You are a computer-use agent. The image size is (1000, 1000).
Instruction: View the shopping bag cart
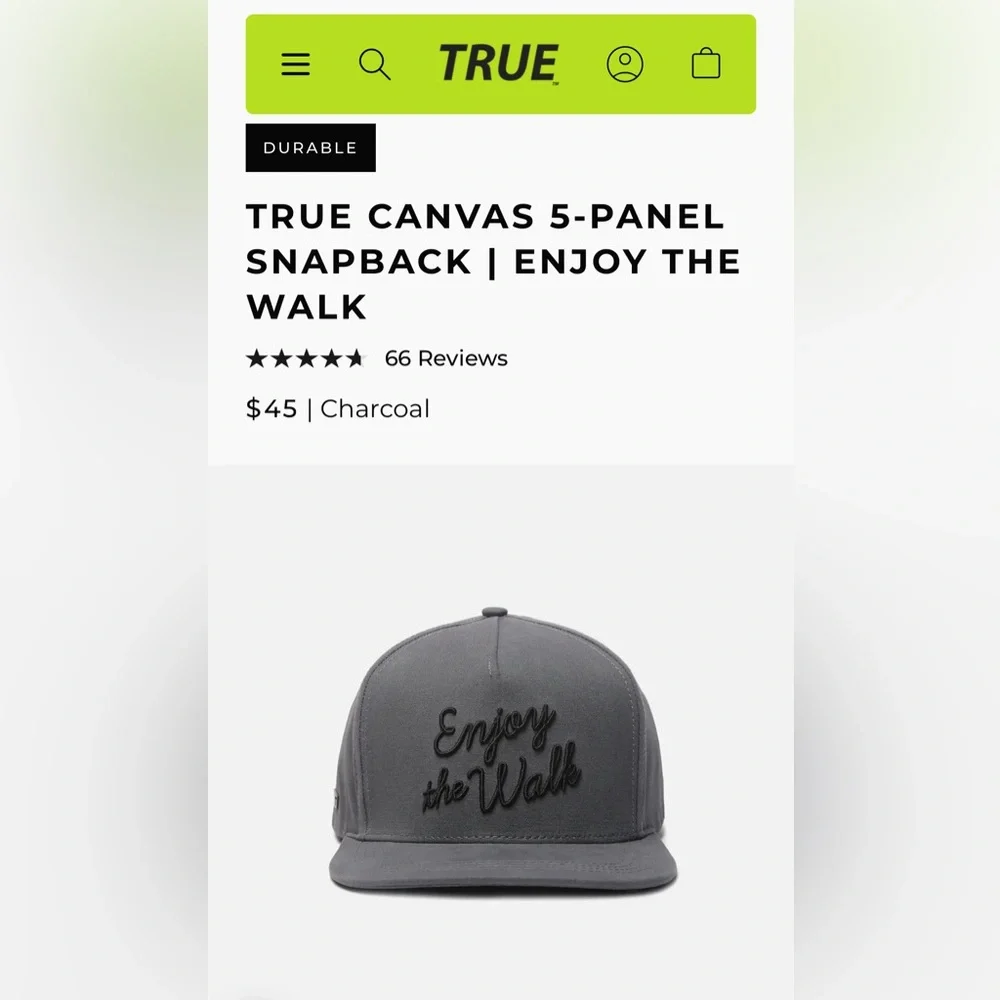[x=706, y=63]
